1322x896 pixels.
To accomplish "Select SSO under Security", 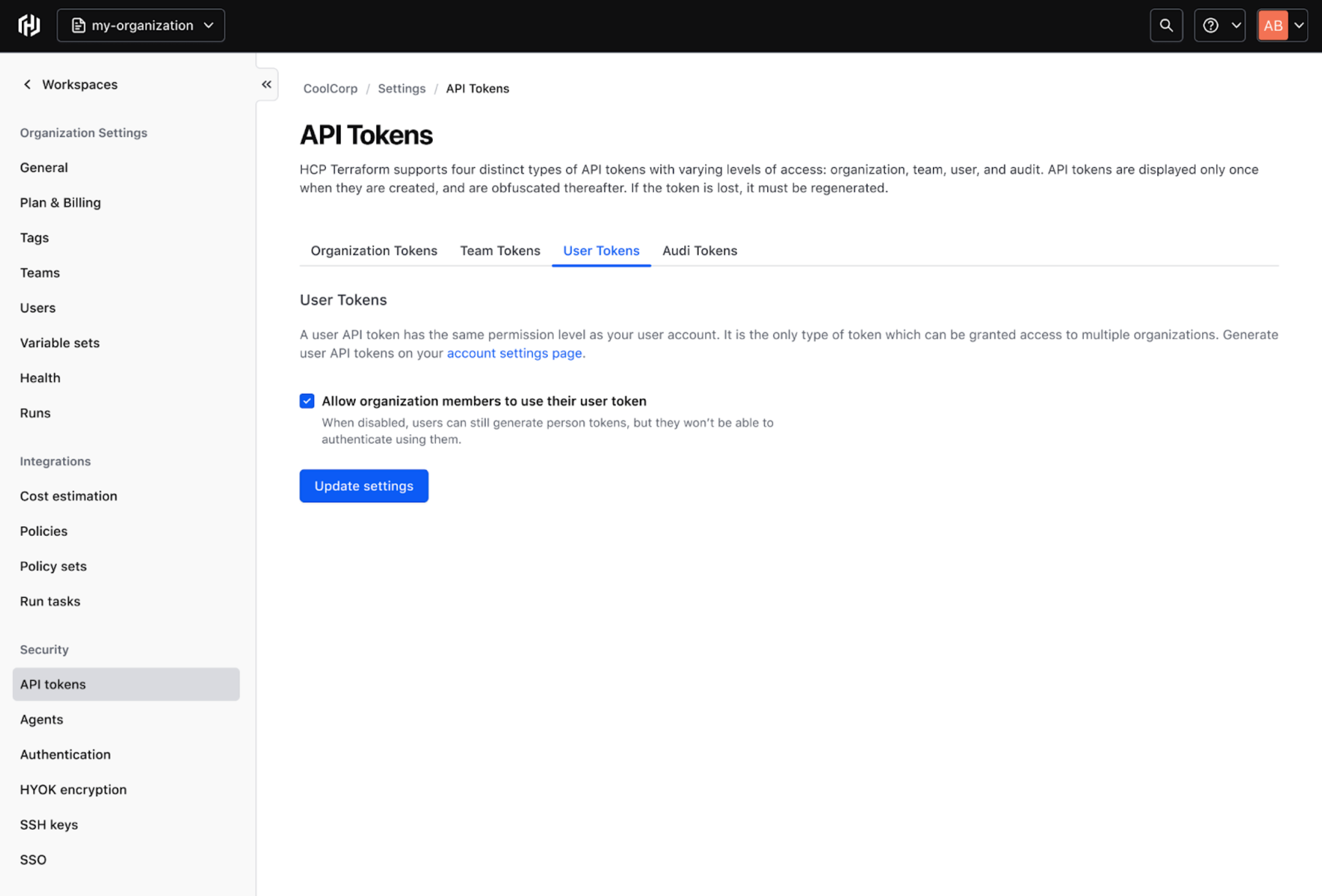I will [33, 859].
